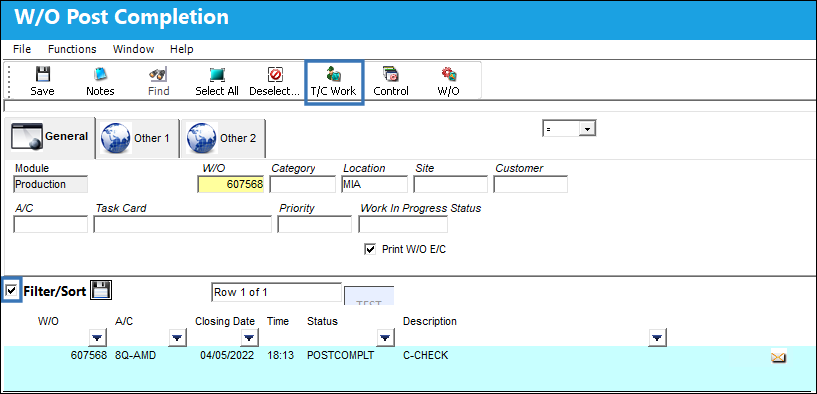Click the 607568 cell in the results row
The height and width of the screenshot is (394, 817).
click(x=89, y=356)
